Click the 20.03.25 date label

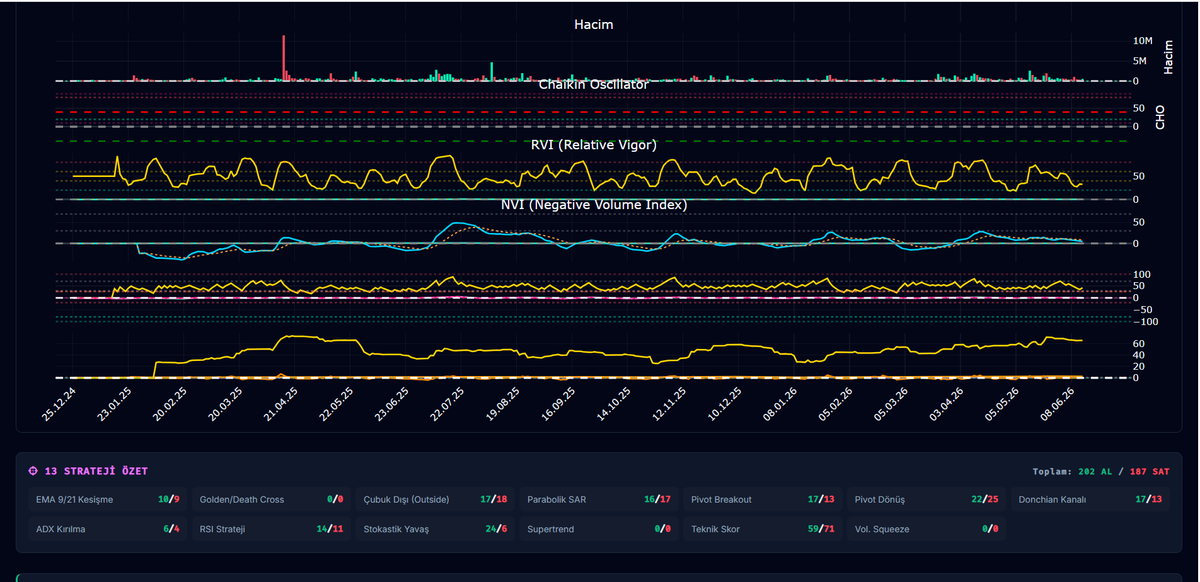tap(224, 405)
